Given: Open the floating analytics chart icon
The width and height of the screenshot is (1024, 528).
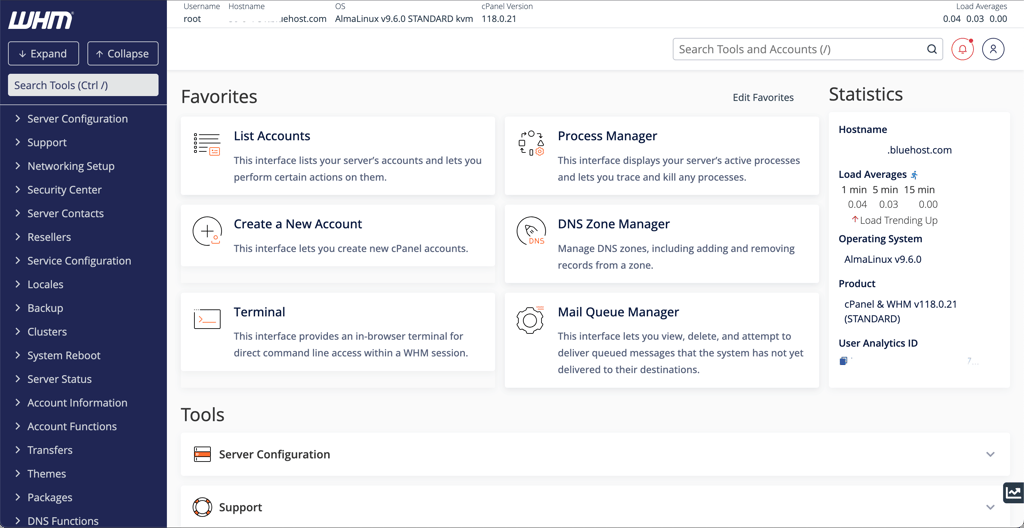Looking at the screenshot, I should [x=1013, y=493].
